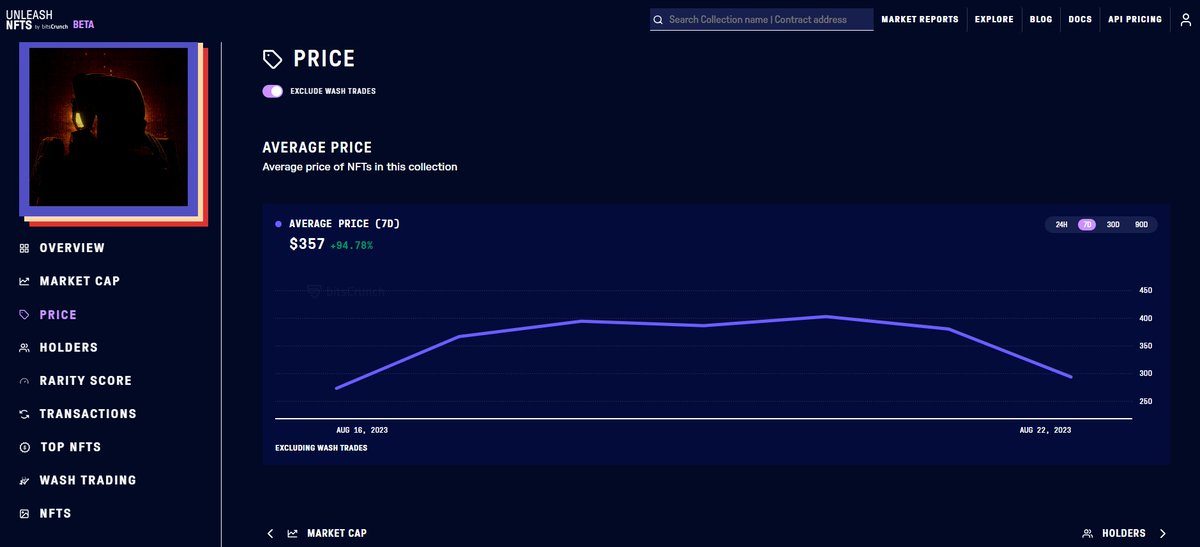Open the Holders sidebar section
This screenshot has height=547, width=1200.
point(69,348)
